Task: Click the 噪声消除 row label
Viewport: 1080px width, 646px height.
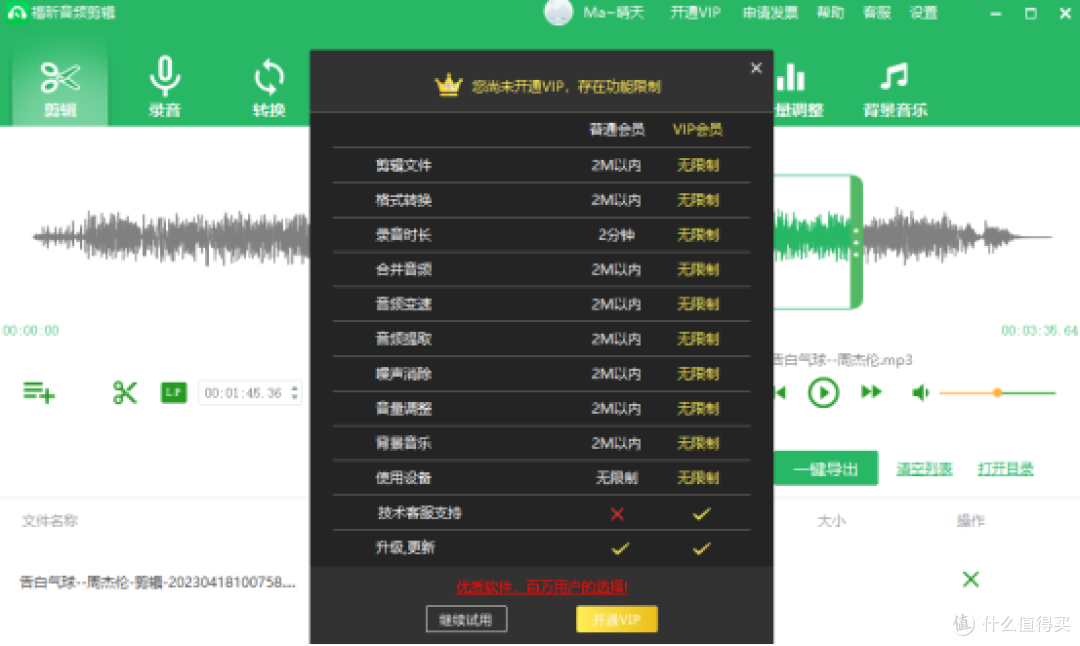Action: 404,373
